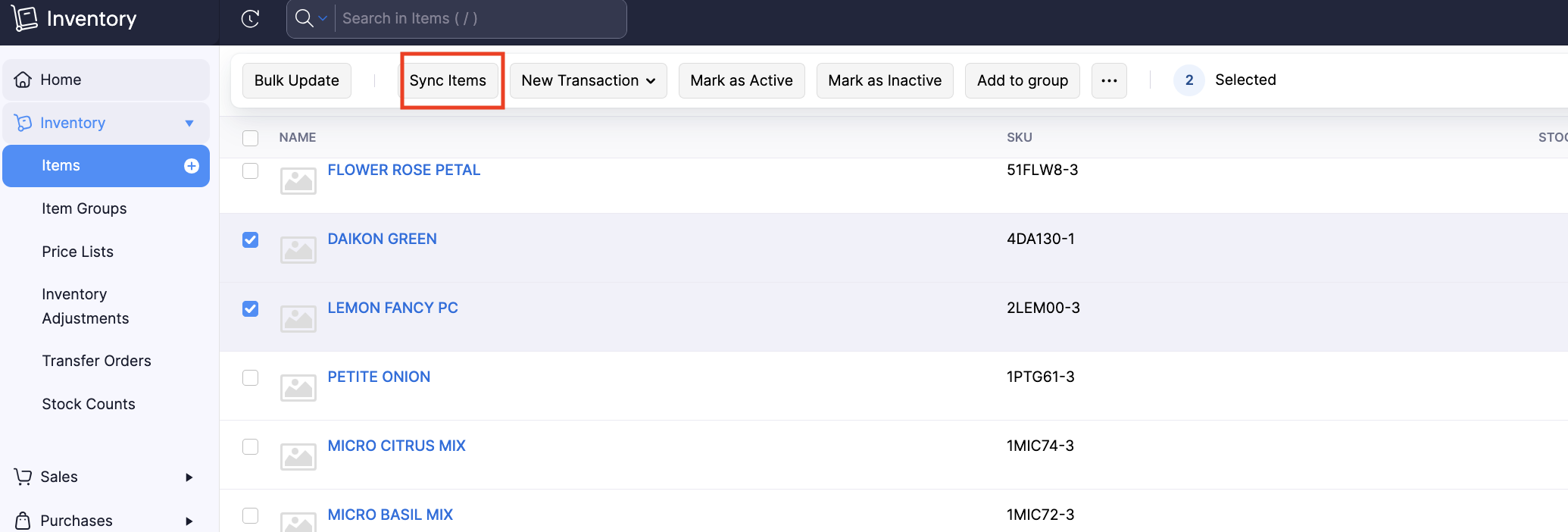
Task: Click the Purchases bag icon
Action: (23, 521)
